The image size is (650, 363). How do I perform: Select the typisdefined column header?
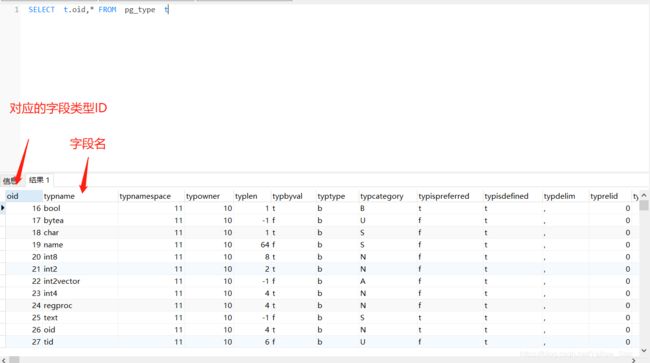point(512,196)
